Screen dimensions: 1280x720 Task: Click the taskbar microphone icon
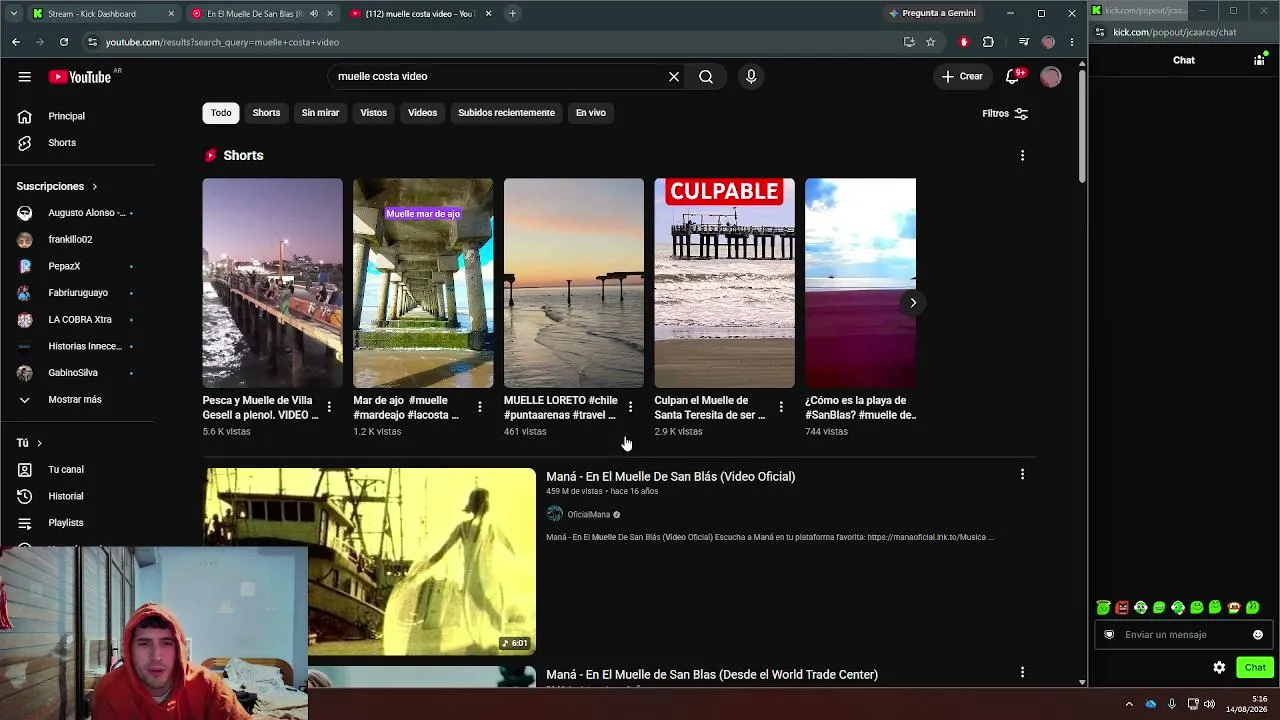click(x=1172, y=704)
